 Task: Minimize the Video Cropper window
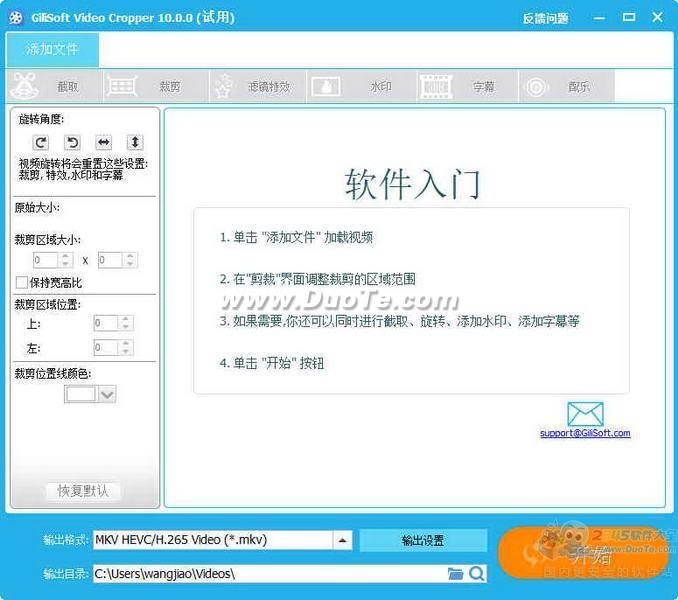pyautogui.click(x=599, y=18)
